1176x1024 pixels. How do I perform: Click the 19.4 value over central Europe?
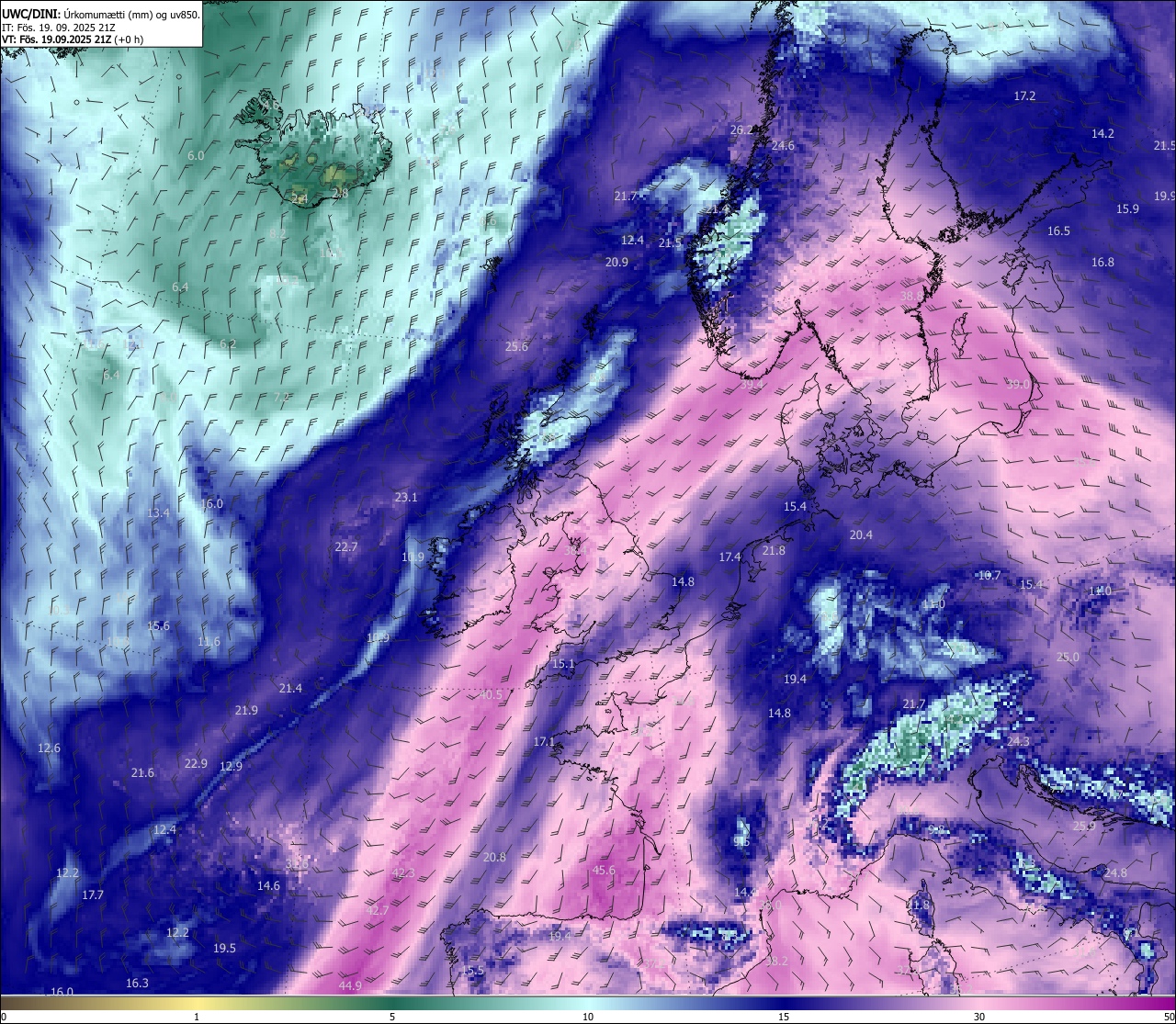click(x=795, y=680)
